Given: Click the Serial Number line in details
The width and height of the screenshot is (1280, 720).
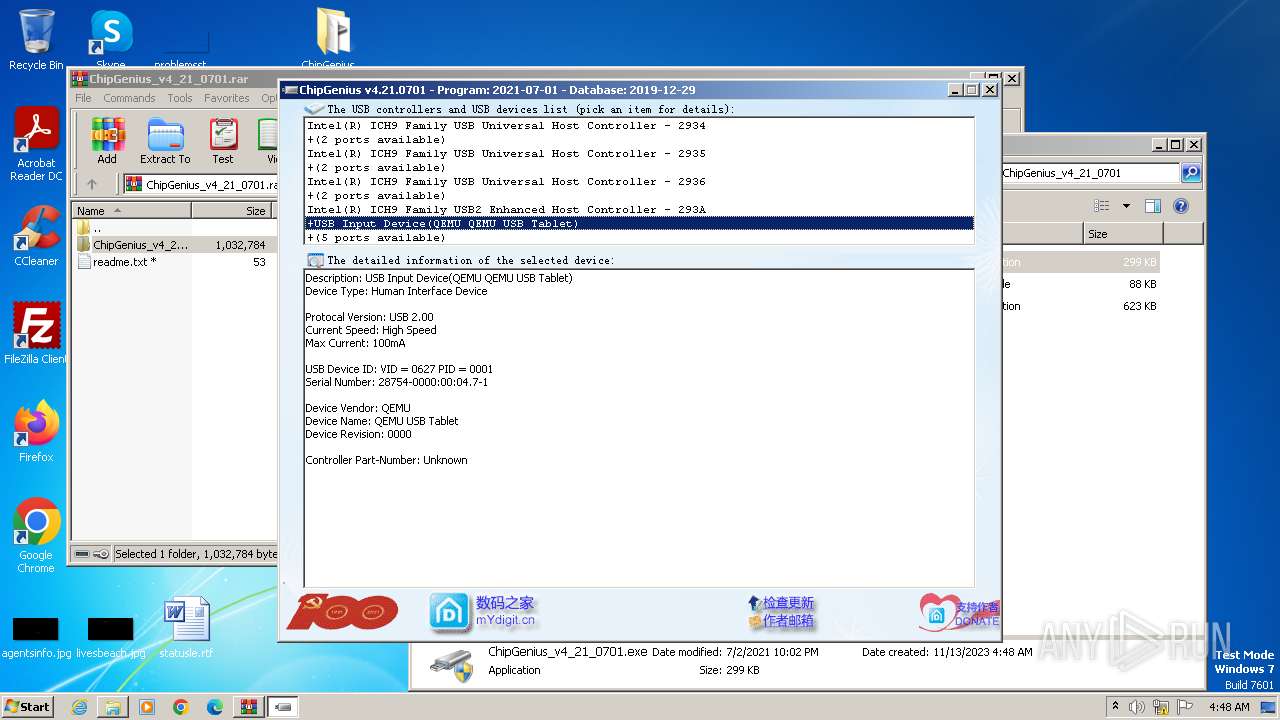Looking at the screenshot, I should click(397, 382).
